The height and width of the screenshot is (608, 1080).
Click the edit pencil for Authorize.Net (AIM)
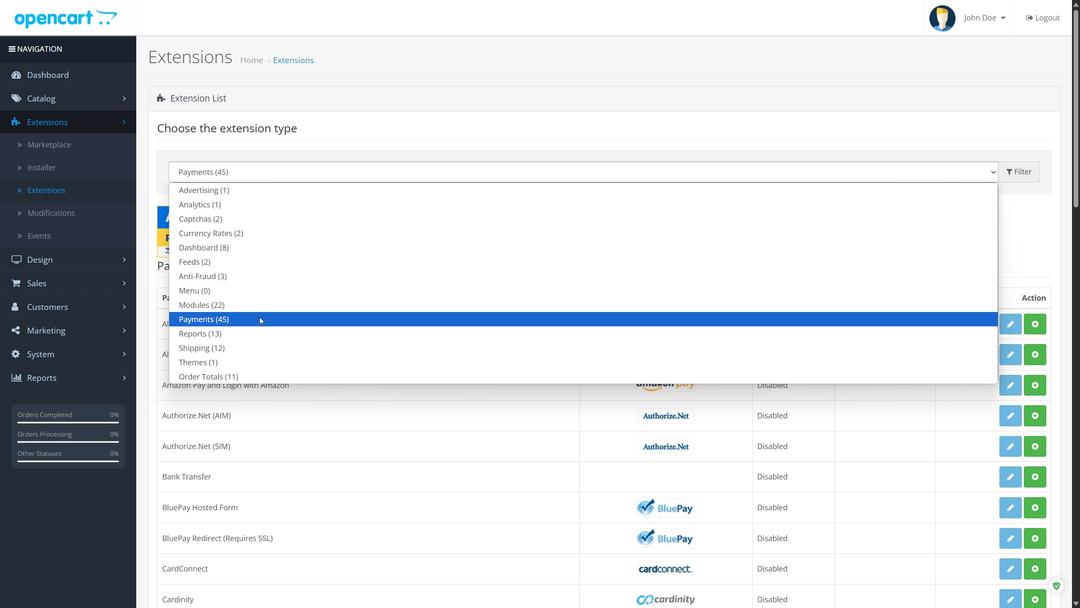(1010, 416)
